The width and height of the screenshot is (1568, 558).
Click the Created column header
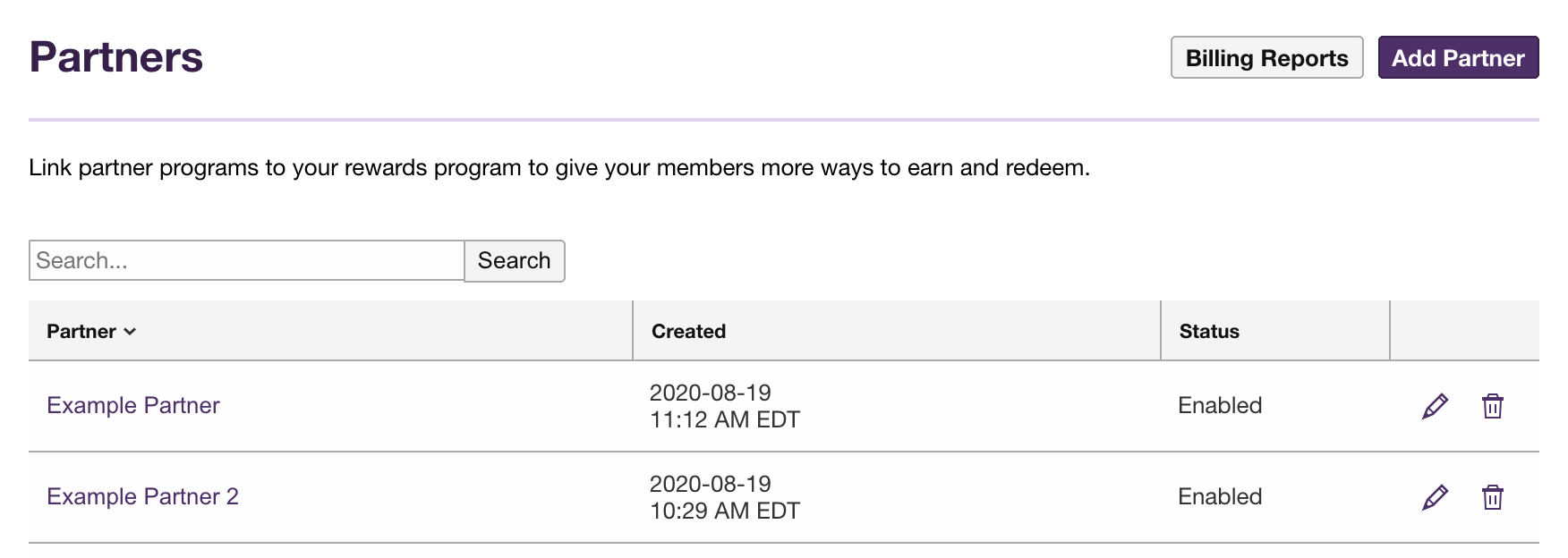[x=688, y=331]
